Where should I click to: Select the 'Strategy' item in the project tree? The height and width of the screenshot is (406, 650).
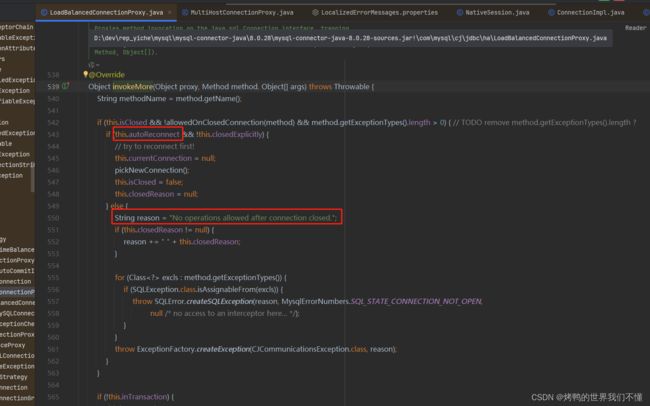pyautogui.click(x=14, y=377)
